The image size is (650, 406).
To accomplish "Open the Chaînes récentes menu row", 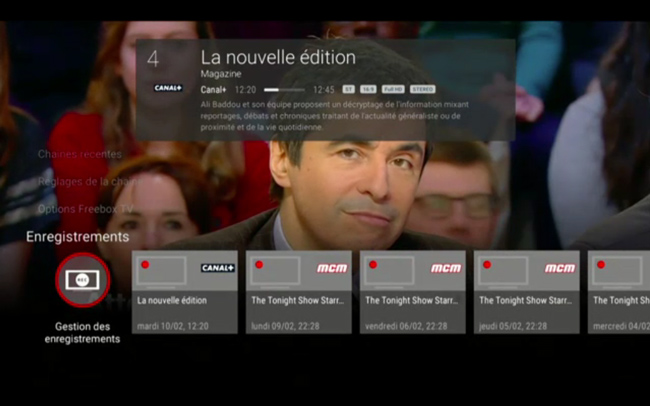I will pyautogui.click(x=80, y=154).
